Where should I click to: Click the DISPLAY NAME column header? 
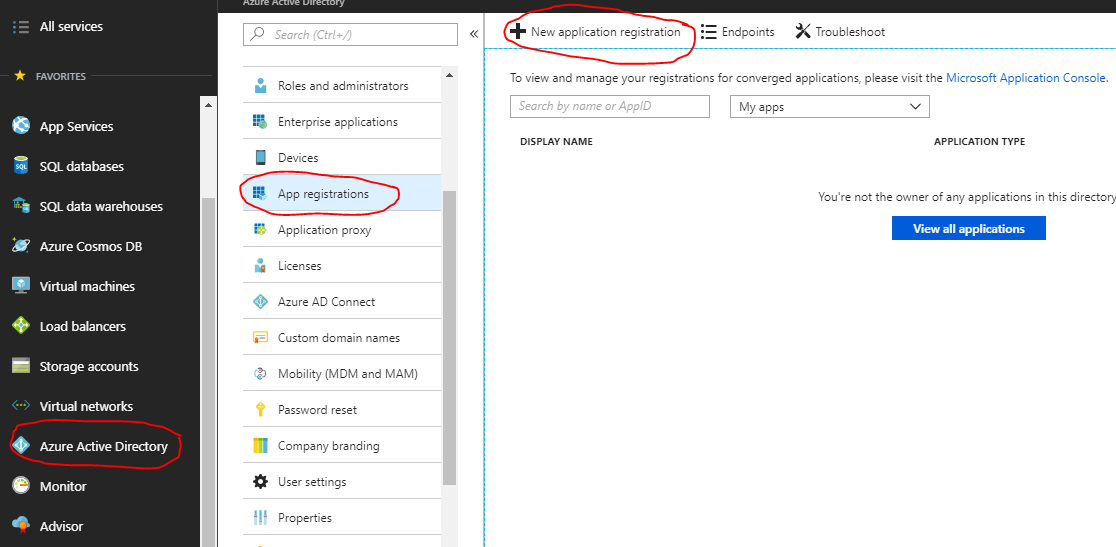point(556,142)
